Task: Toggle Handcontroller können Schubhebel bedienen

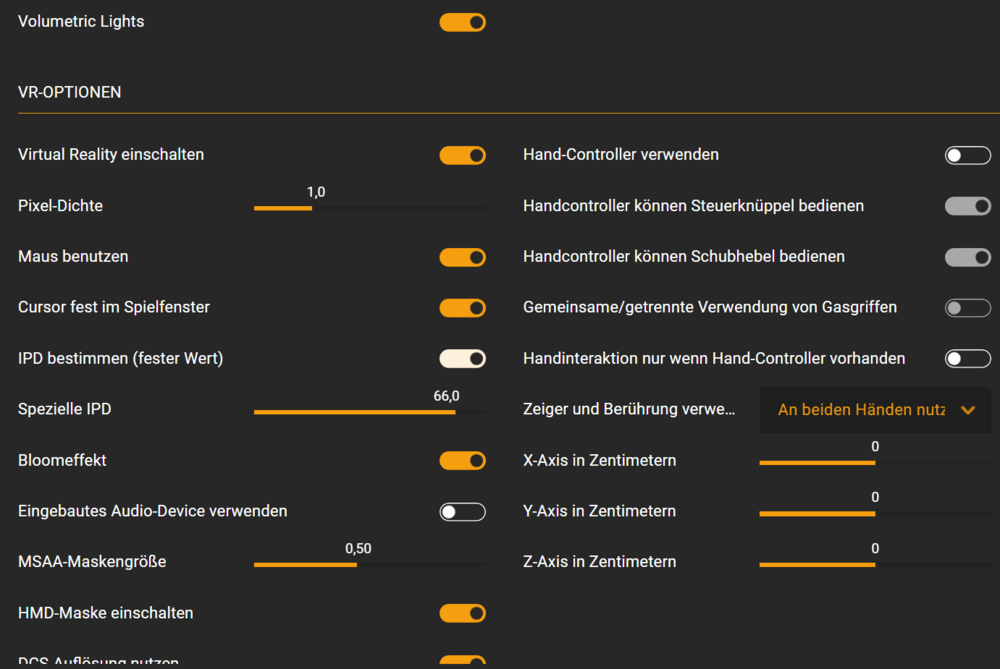Action: [967, 257]
